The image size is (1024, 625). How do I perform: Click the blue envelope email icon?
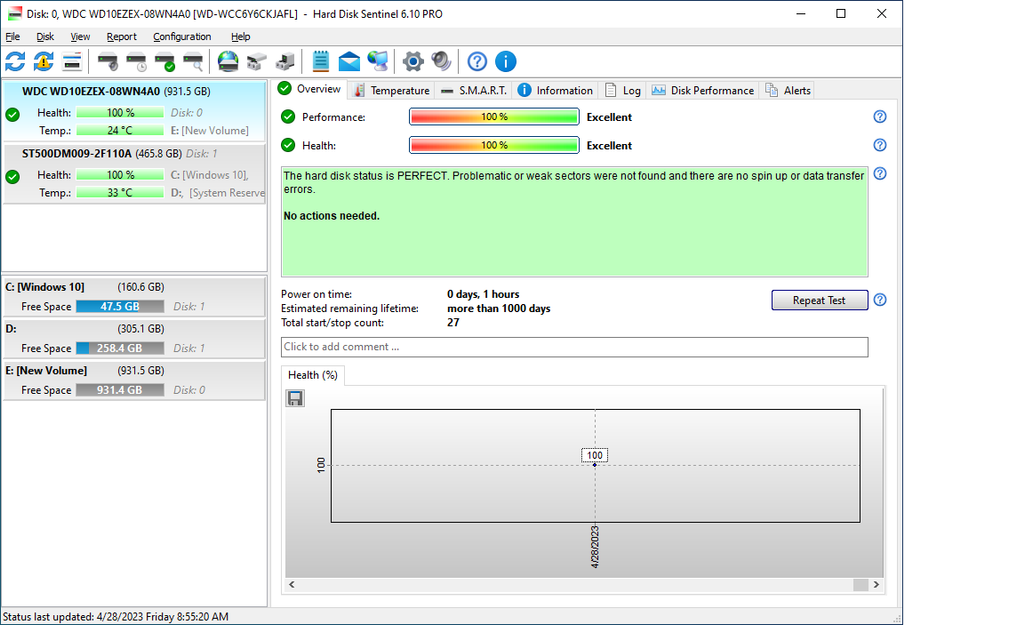click(349, 61)
